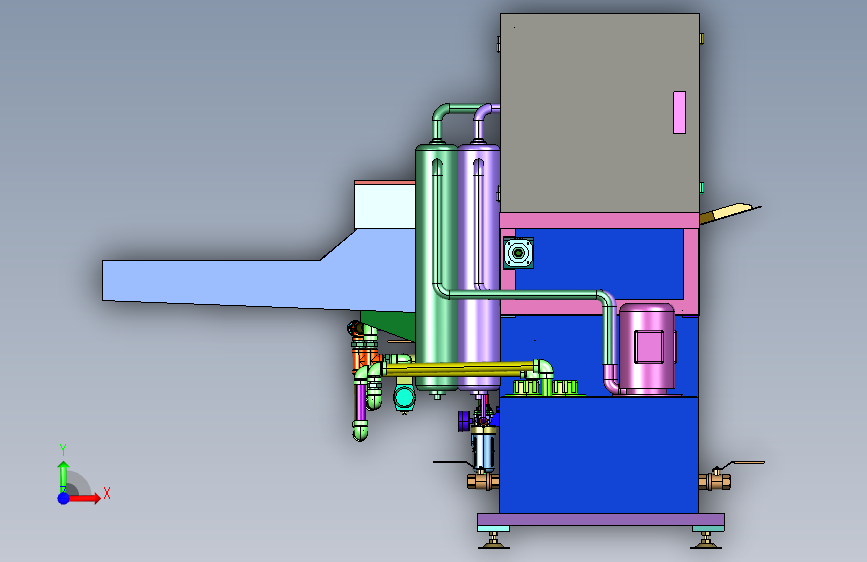Select the pink handle on the gray cabinet

point(679,112)
